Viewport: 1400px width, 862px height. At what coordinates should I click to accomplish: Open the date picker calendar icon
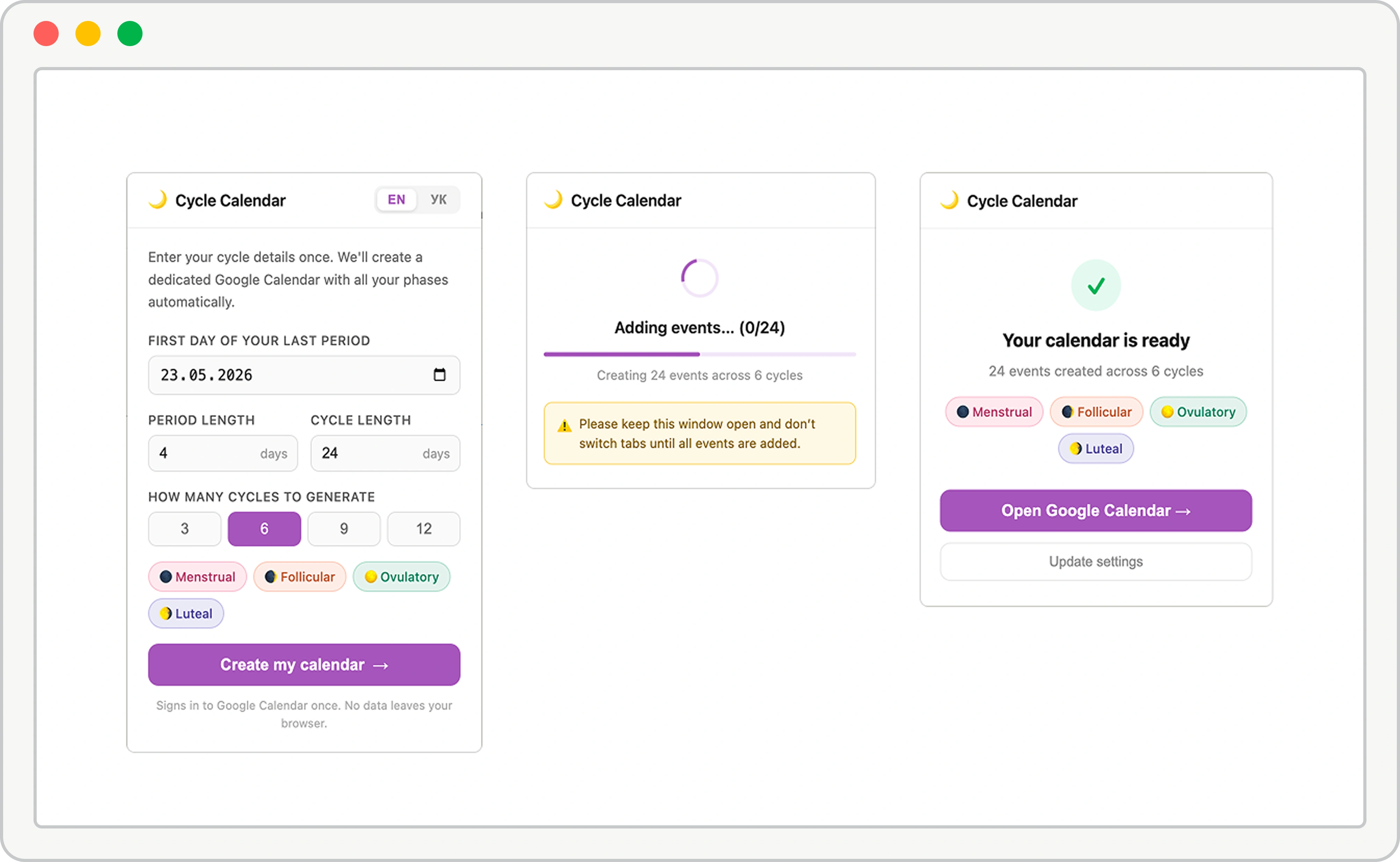(x=440, y=375)
